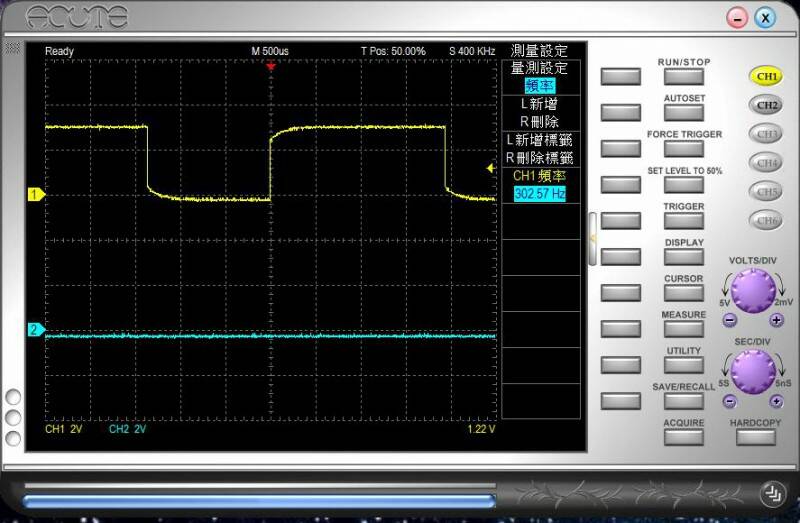Open the TRIGGER menu button

pyautogui.click(x=684, y=221)
